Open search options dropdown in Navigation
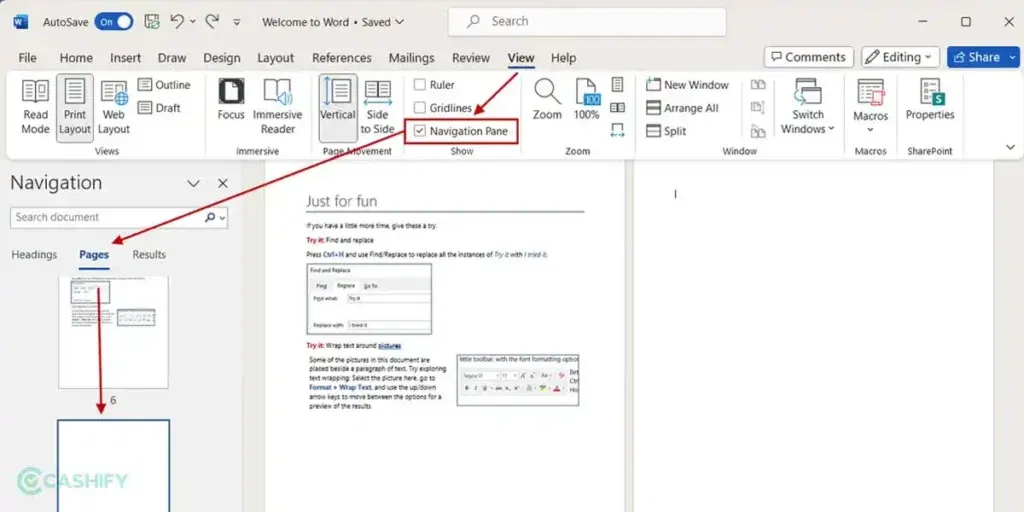The height and width of the screenshot is (512, 1024). click(223, 217)
